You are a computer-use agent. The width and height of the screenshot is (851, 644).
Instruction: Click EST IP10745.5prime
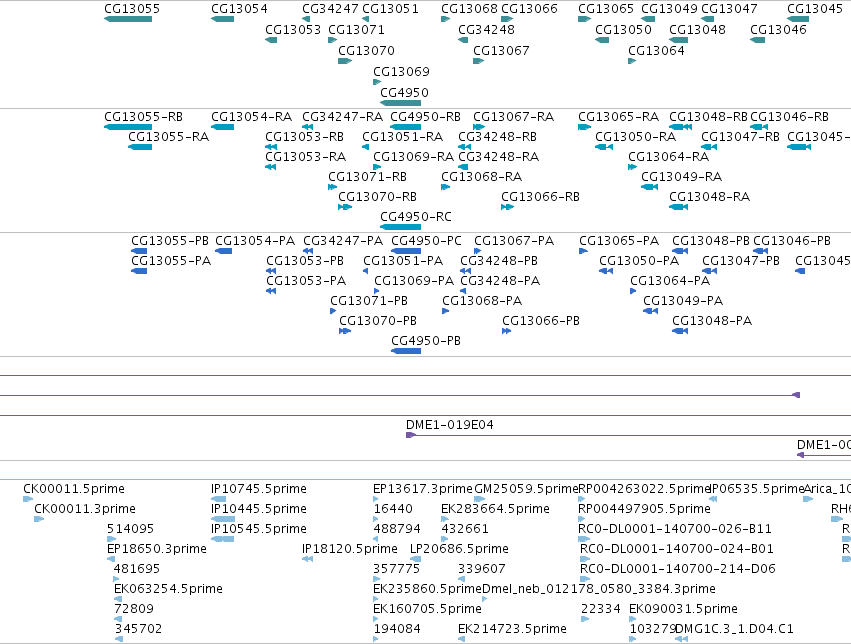point(259,489)
